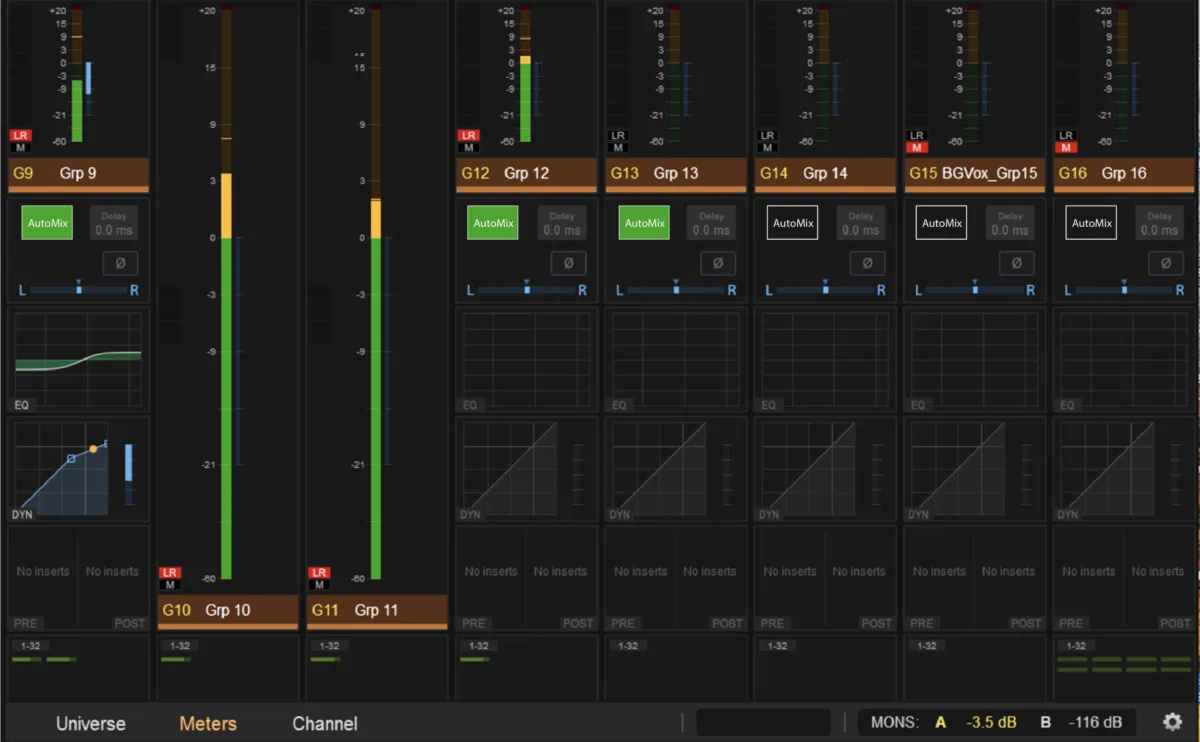Disable AutoMix on Grp 9

[48, 223]
